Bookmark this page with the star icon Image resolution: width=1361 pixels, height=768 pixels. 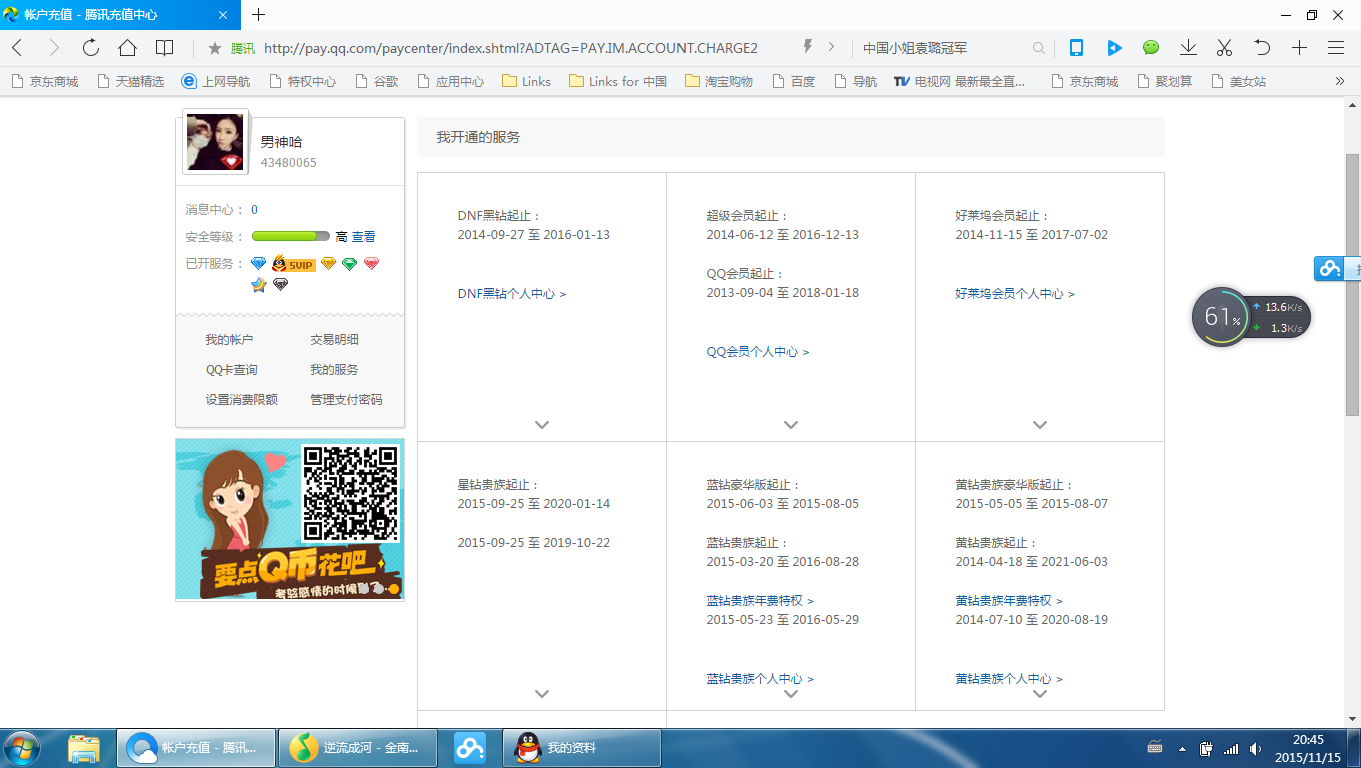[214, 48]
